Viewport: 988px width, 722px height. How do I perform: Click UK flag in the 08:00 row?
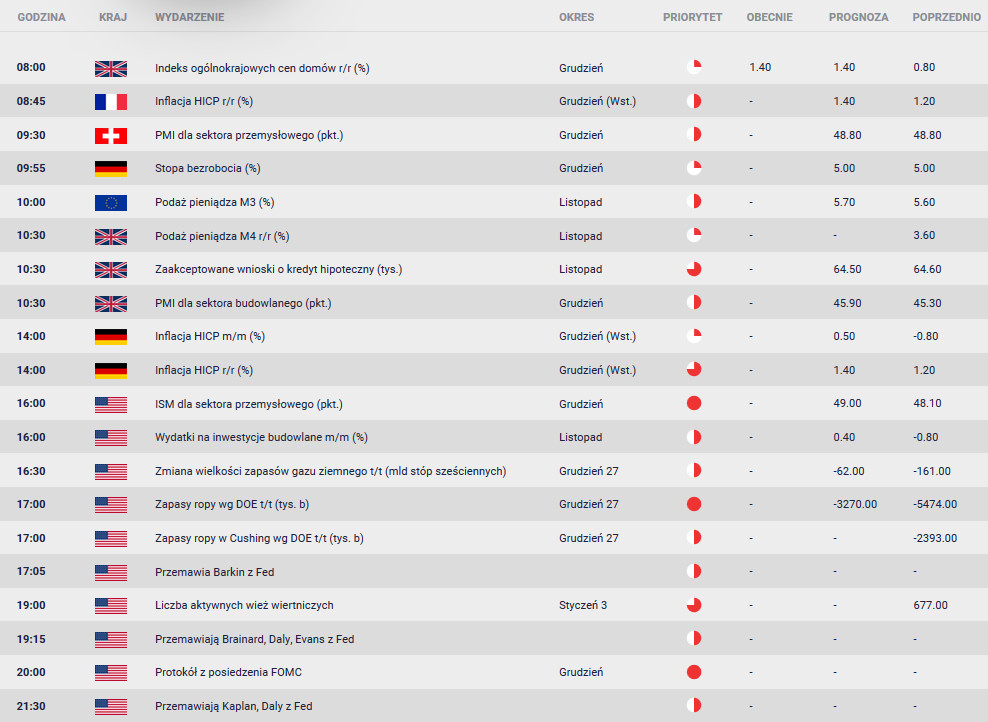111,68
